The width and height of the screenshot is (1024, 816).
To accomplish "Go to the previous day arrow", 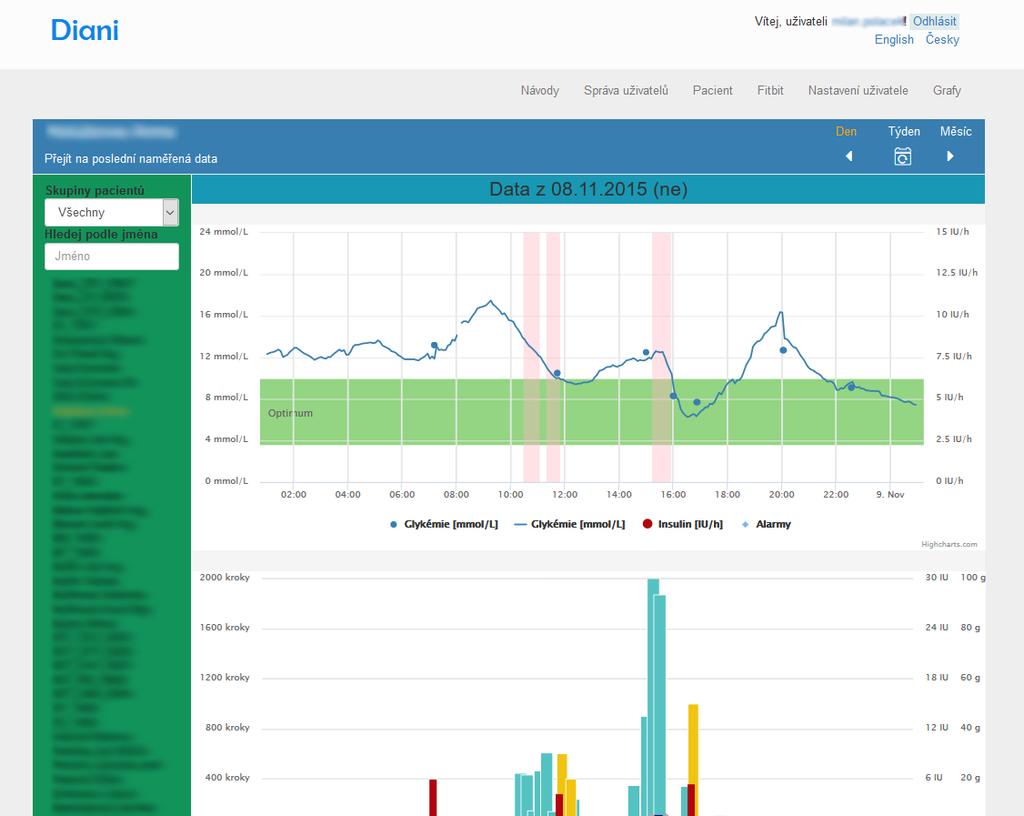I will (849, 156).
